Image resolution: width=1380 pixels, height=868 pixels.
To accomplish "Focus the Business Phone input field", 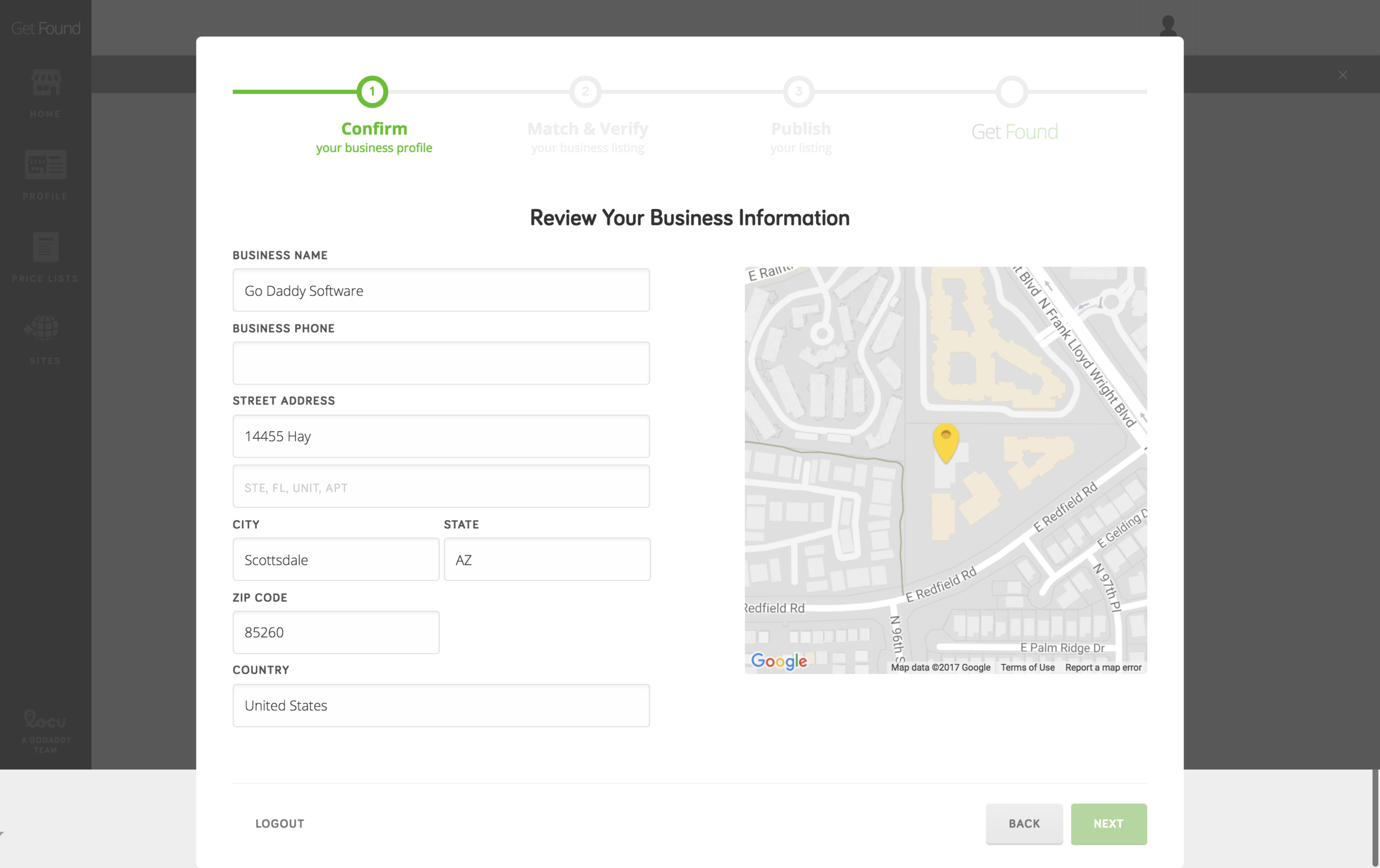I will coord(440,363).
